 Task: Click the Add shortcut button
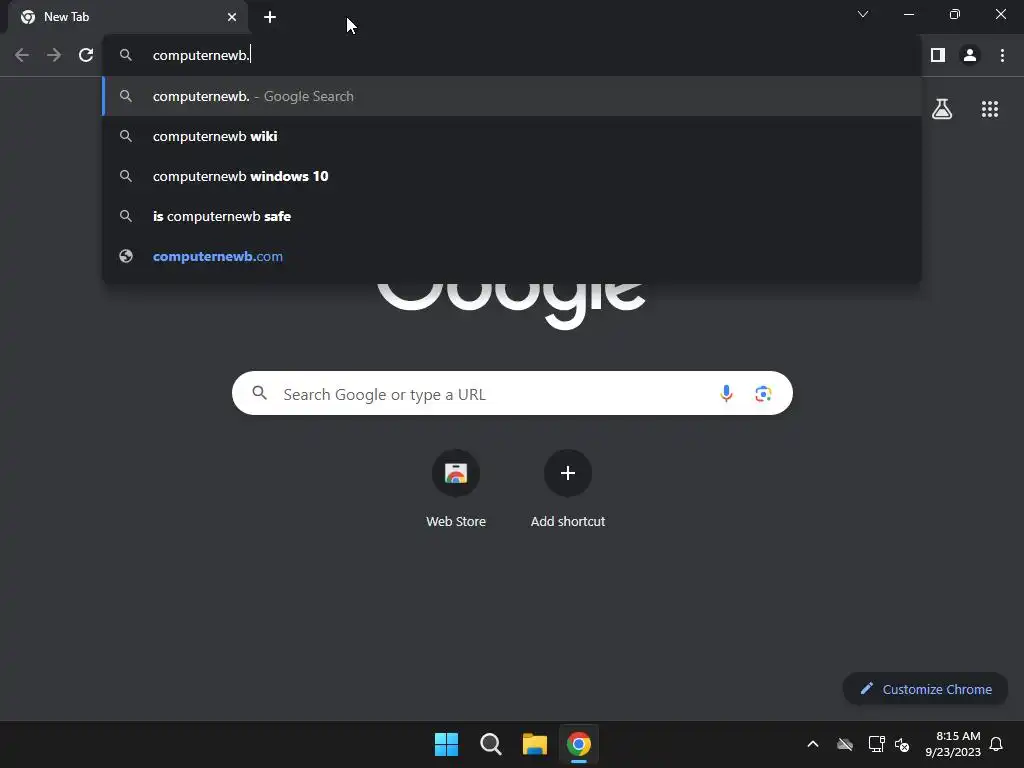[568, 488]
